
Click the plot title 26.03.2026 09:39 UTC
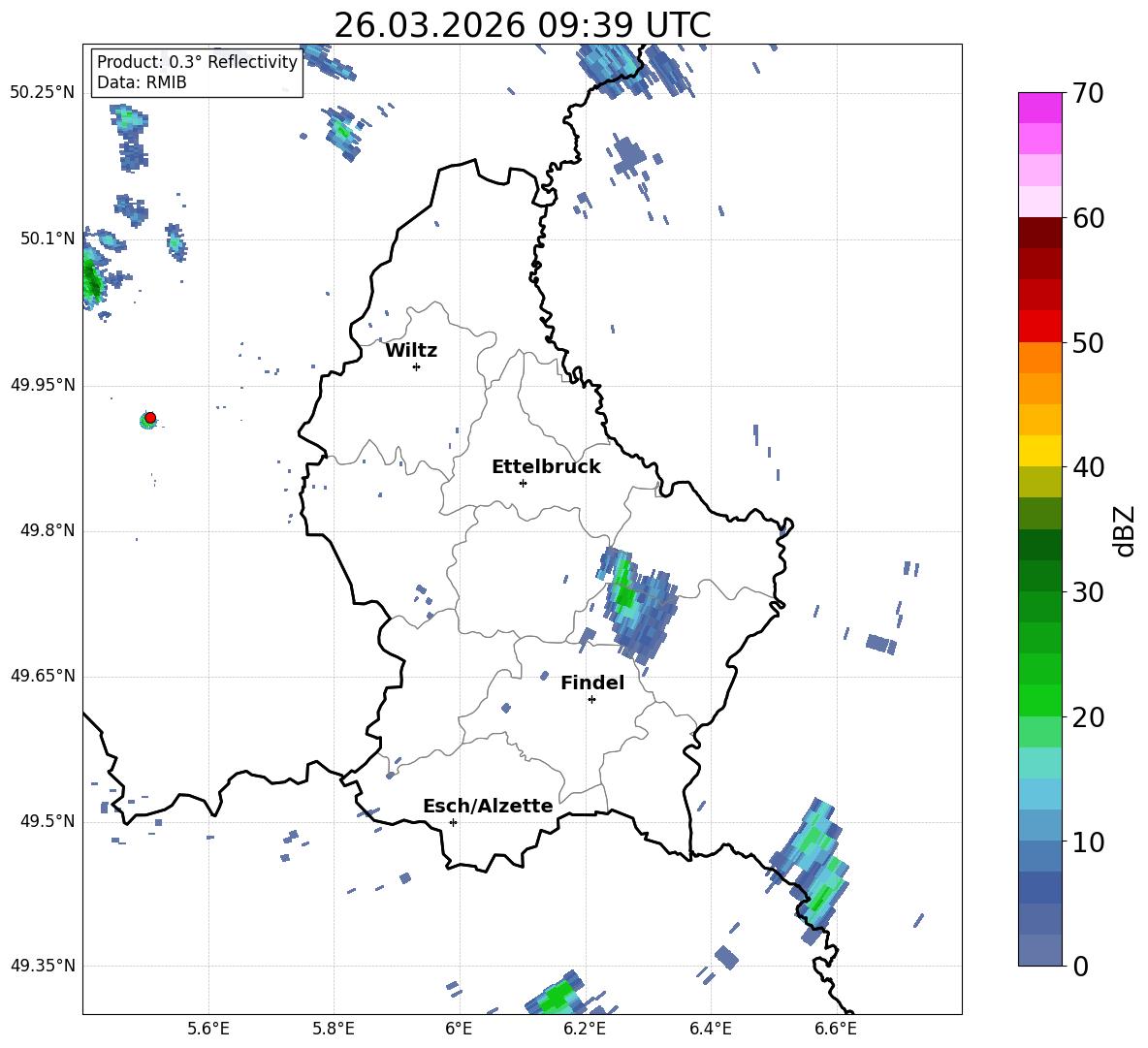(x=522, y=25)
